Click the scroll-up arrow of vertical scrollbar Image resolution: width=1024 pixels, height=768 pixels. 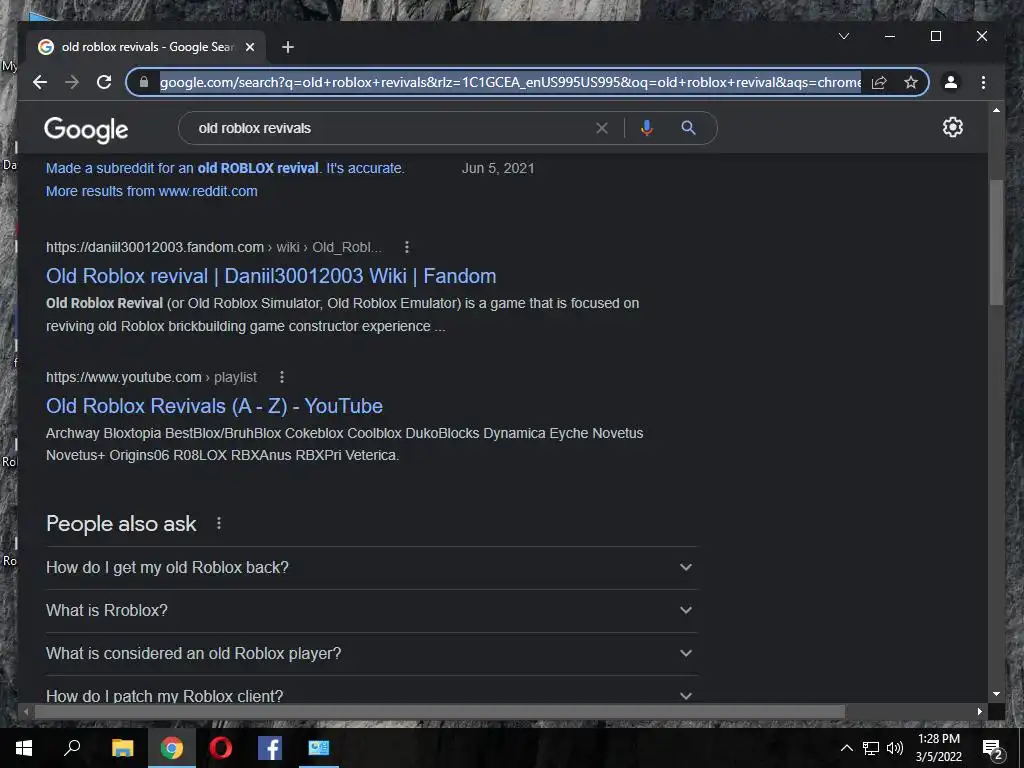pos(996,110)
